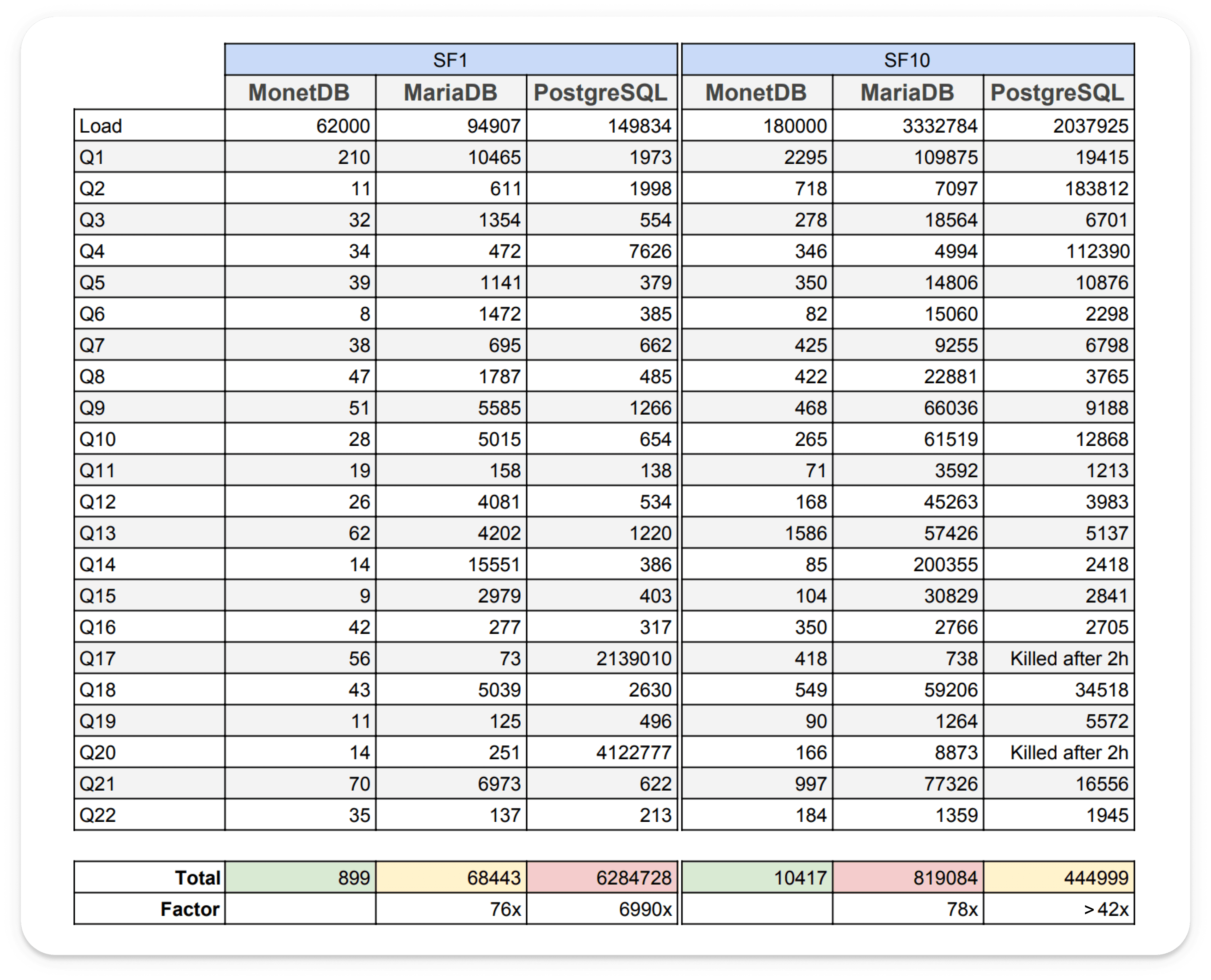Select the Q22 row label
Screen dimensions: 1211x980
tap(97, 815)
